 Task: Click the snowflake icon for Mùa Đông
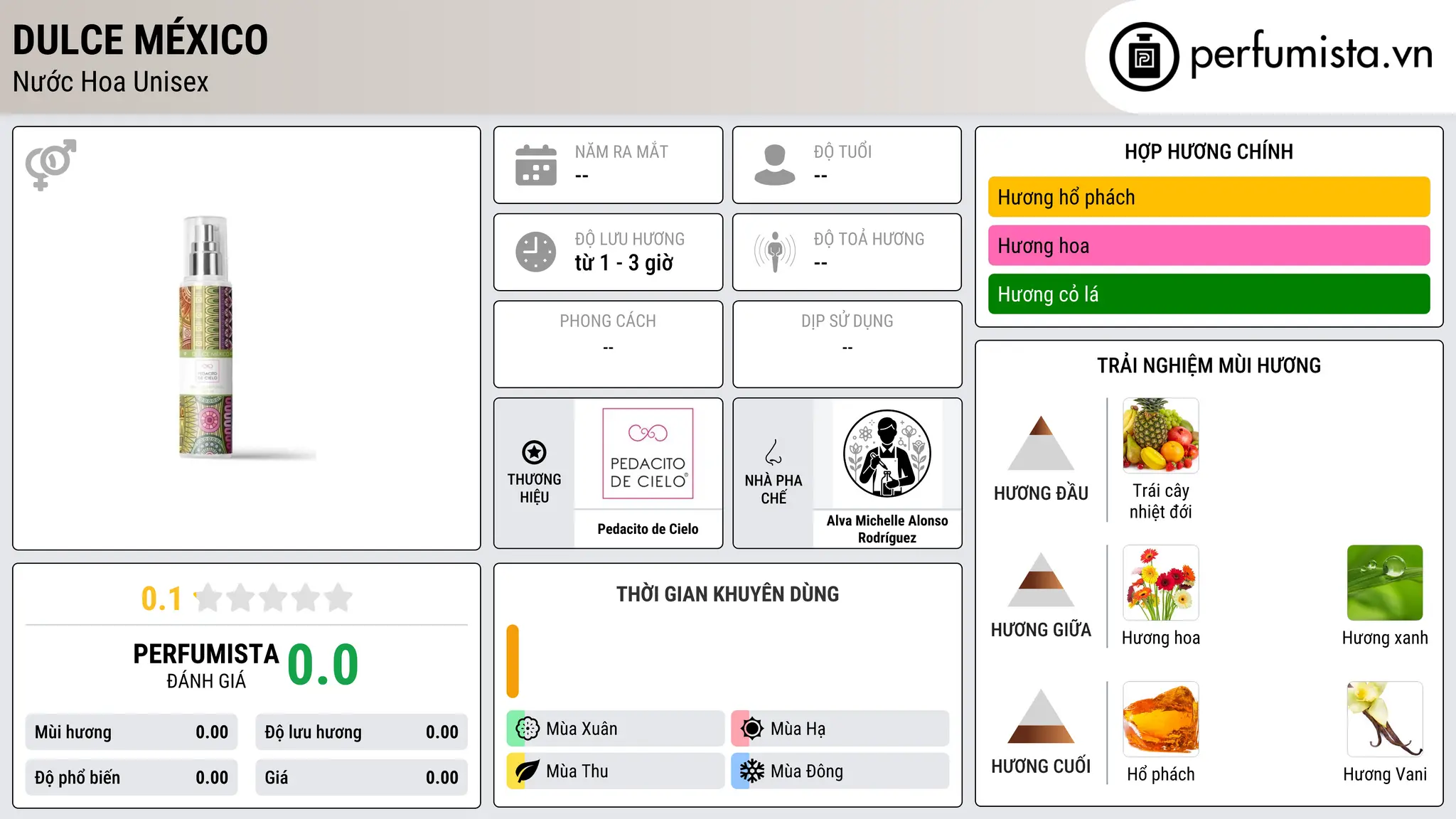click(x=752, y=771)
